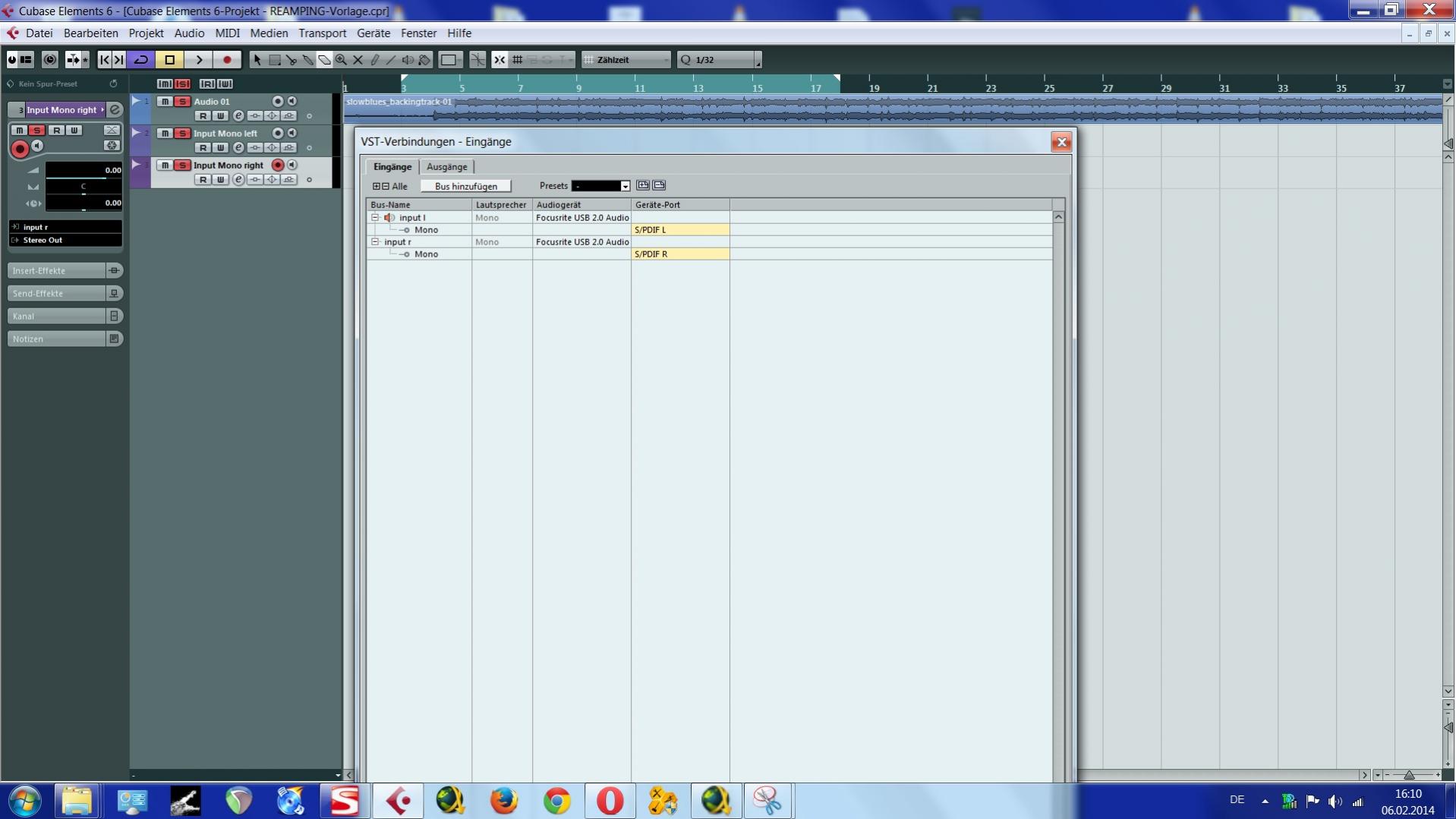Click the delete preset icon beside Presets
The width and height of the screenshot is (1456, 819).
coord(660,185)
